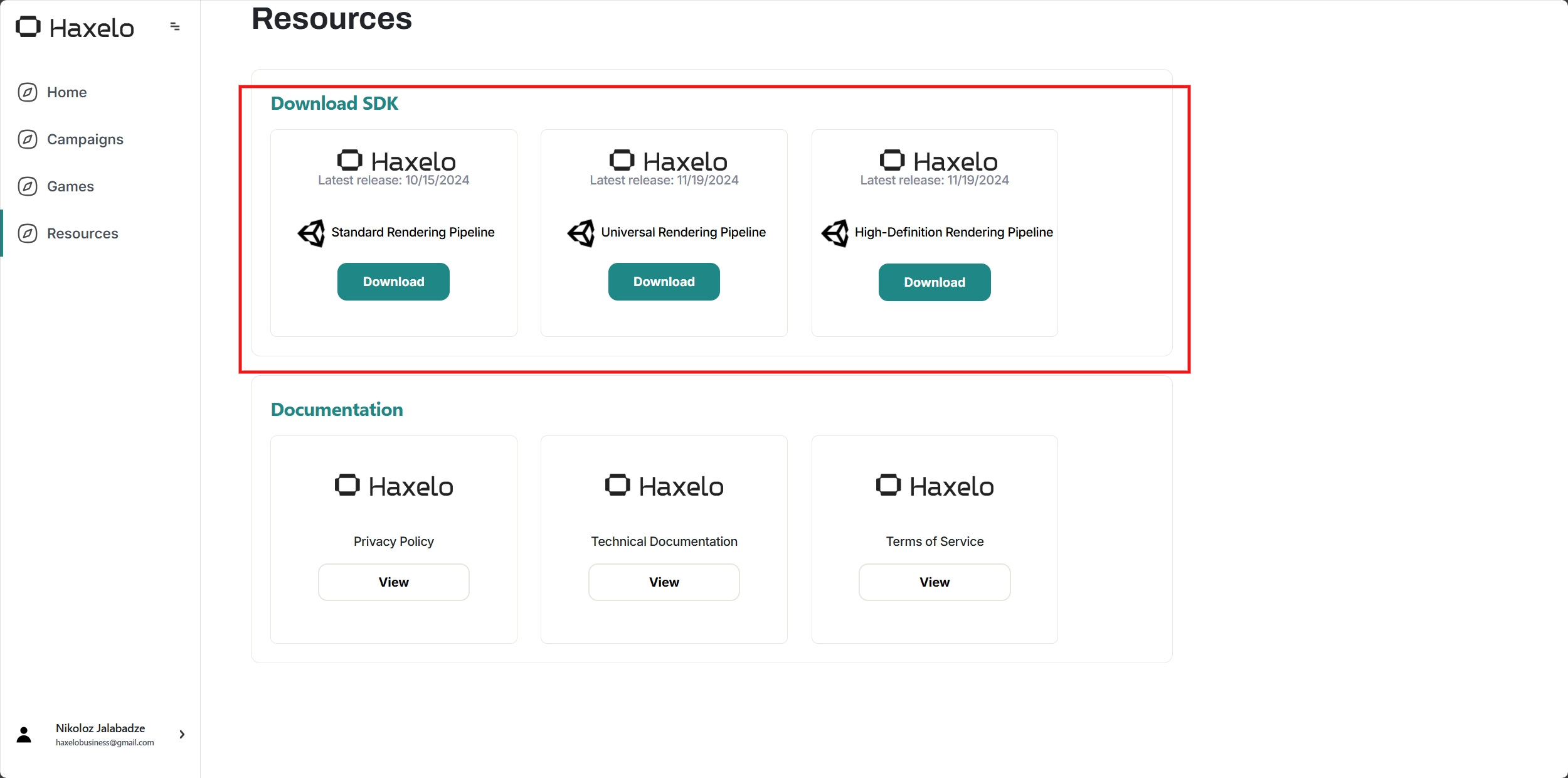1568x778 pixels.
Task: Click release date on Universal Rendering Pipeline card
Action: click(x=664, y=180)
